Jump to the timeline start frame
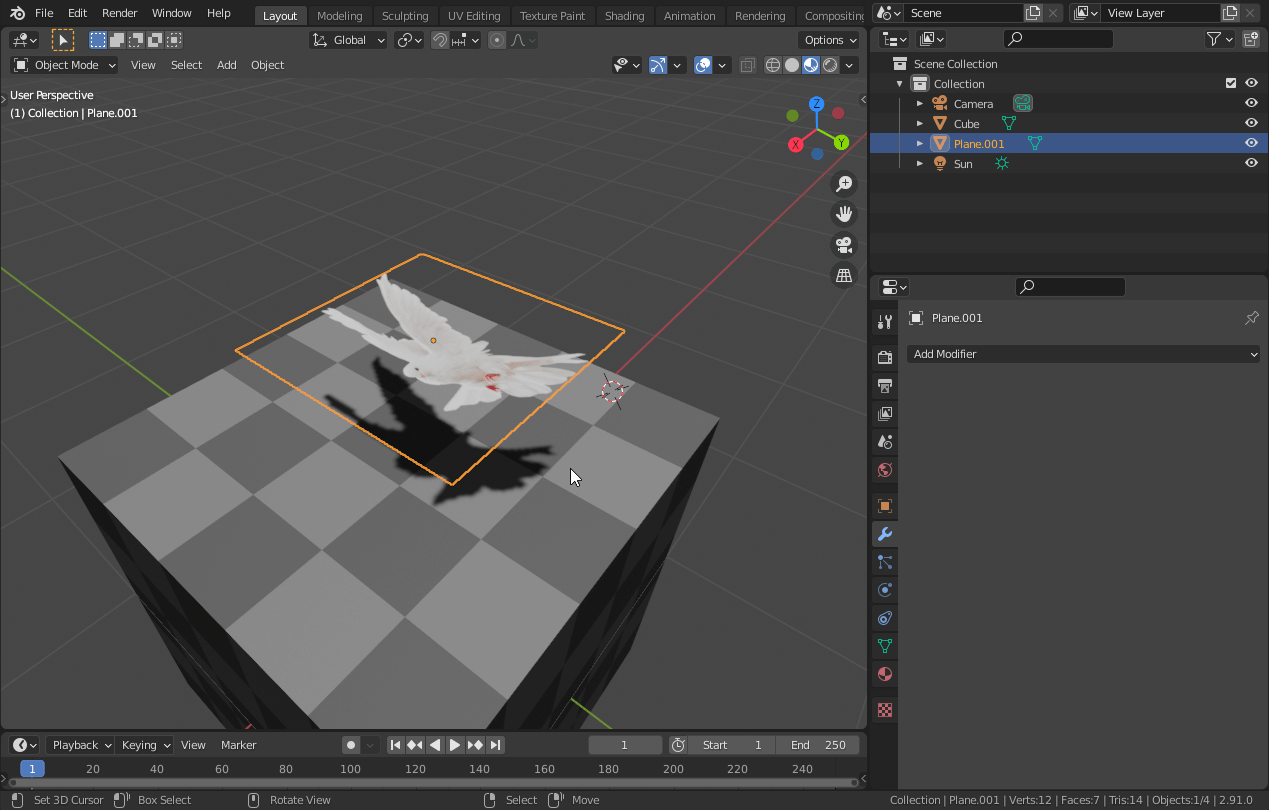Image resolution: width=1269 pixels, height=810 pixels. coord(395,745)
